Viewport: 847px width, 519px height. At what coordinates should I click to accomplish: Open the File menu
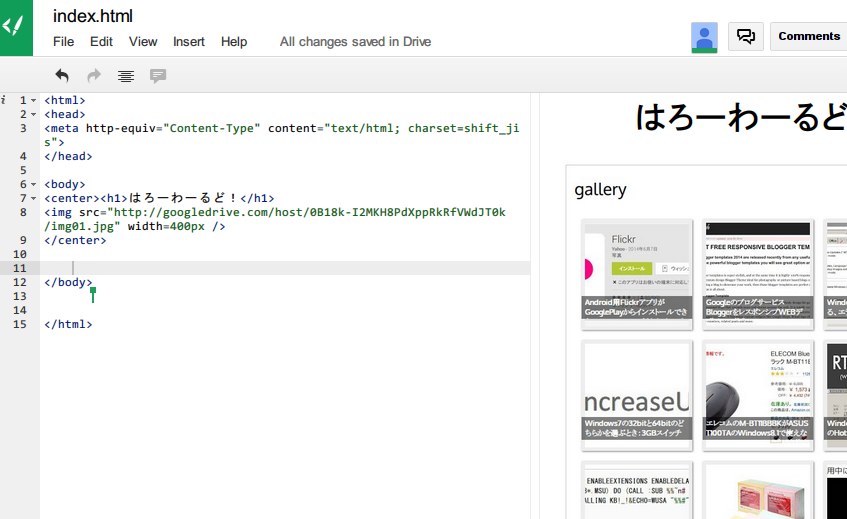click(63, 42)
